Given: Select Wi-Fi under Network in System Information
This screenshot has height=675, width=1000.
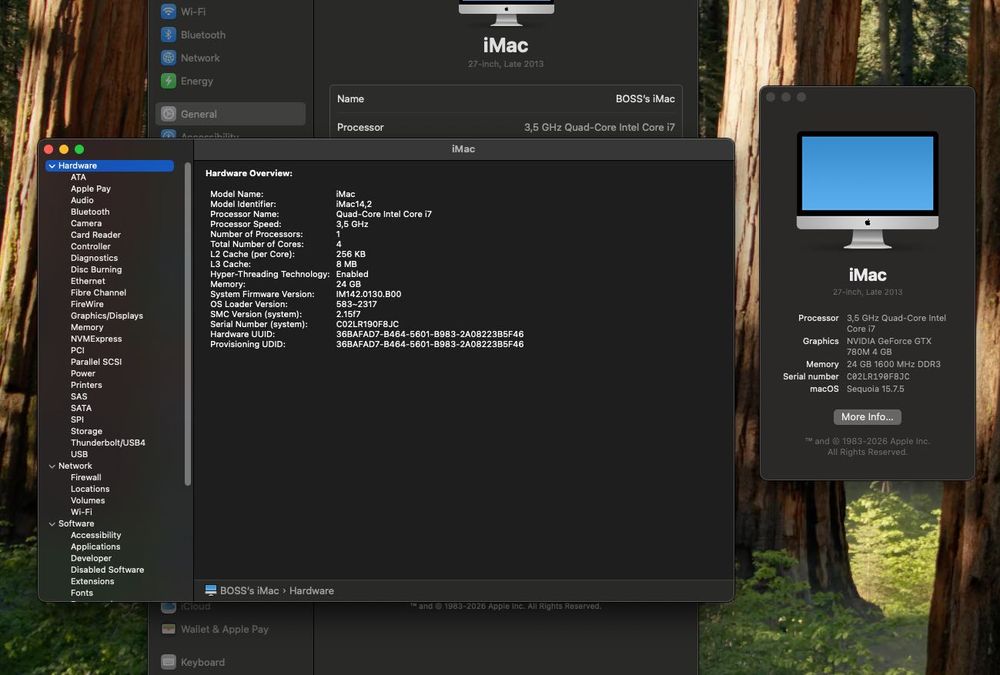Looking at the screenshot, I should pos(81,512).
